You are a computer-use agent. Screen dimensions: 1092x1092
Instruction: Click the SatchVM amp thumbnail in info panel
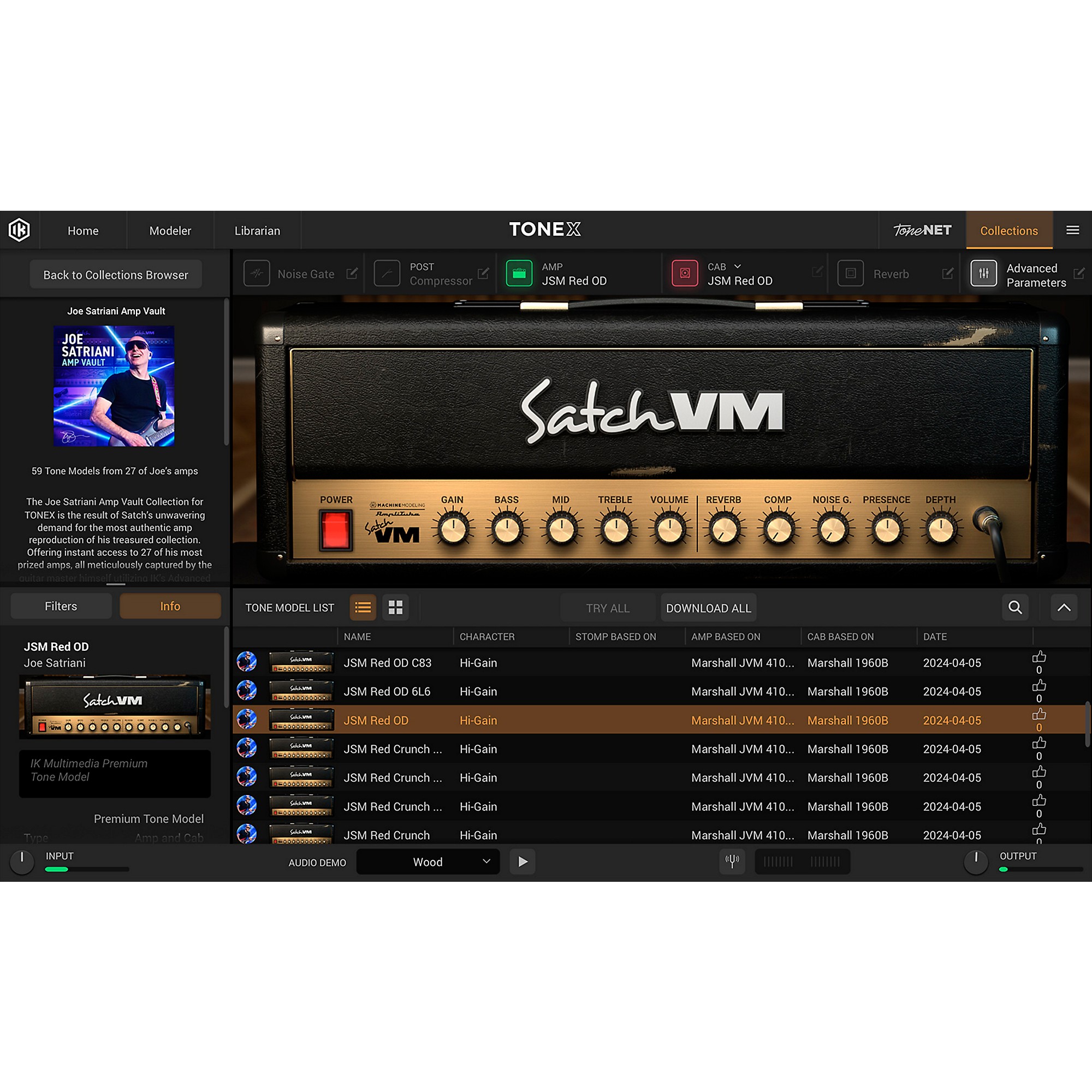pos(115,707)
